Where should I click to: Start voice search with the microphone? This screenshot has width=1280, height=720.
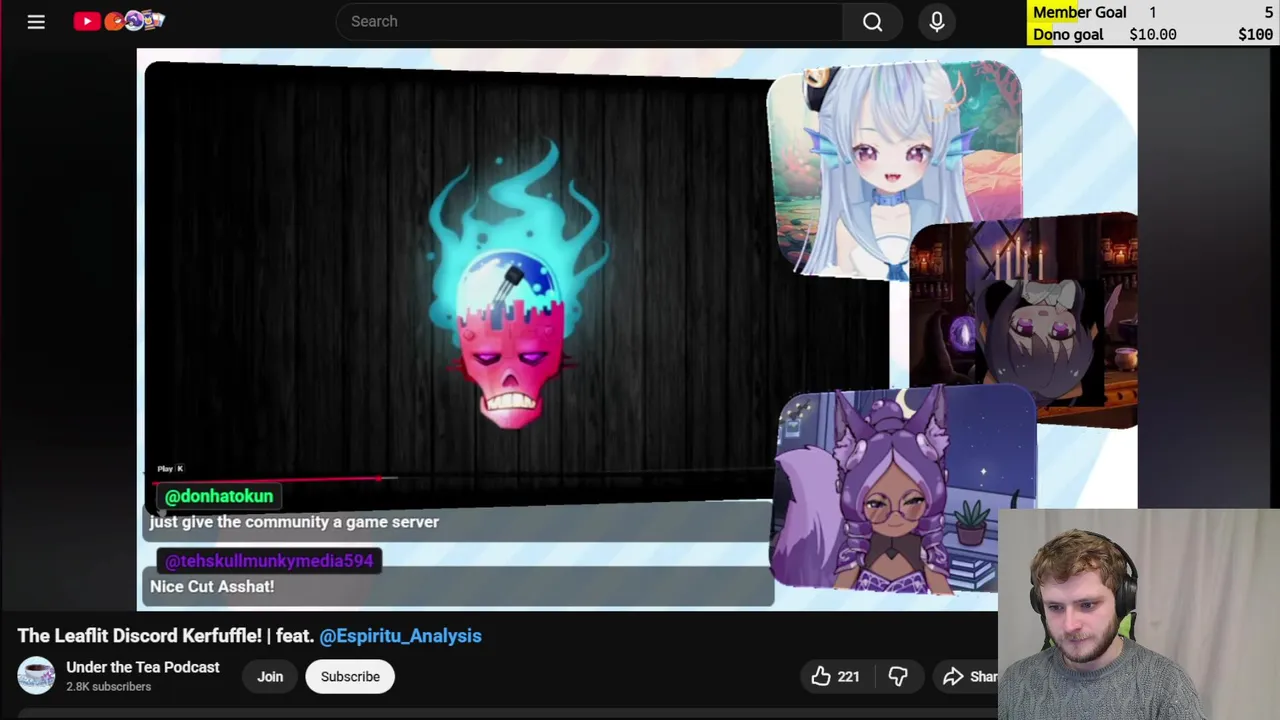click(x=937, y=21)
